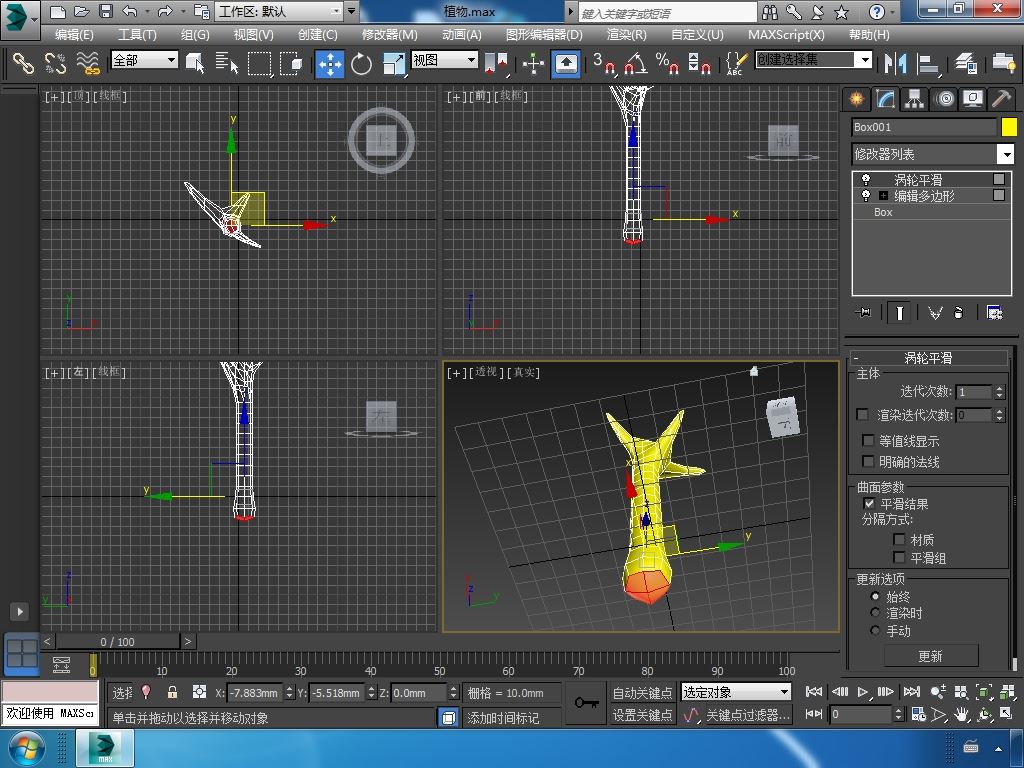The height and width of the screenshot is (768, 1024).
Task: Open the Display panel tab
Action: (x=973, y=99)
